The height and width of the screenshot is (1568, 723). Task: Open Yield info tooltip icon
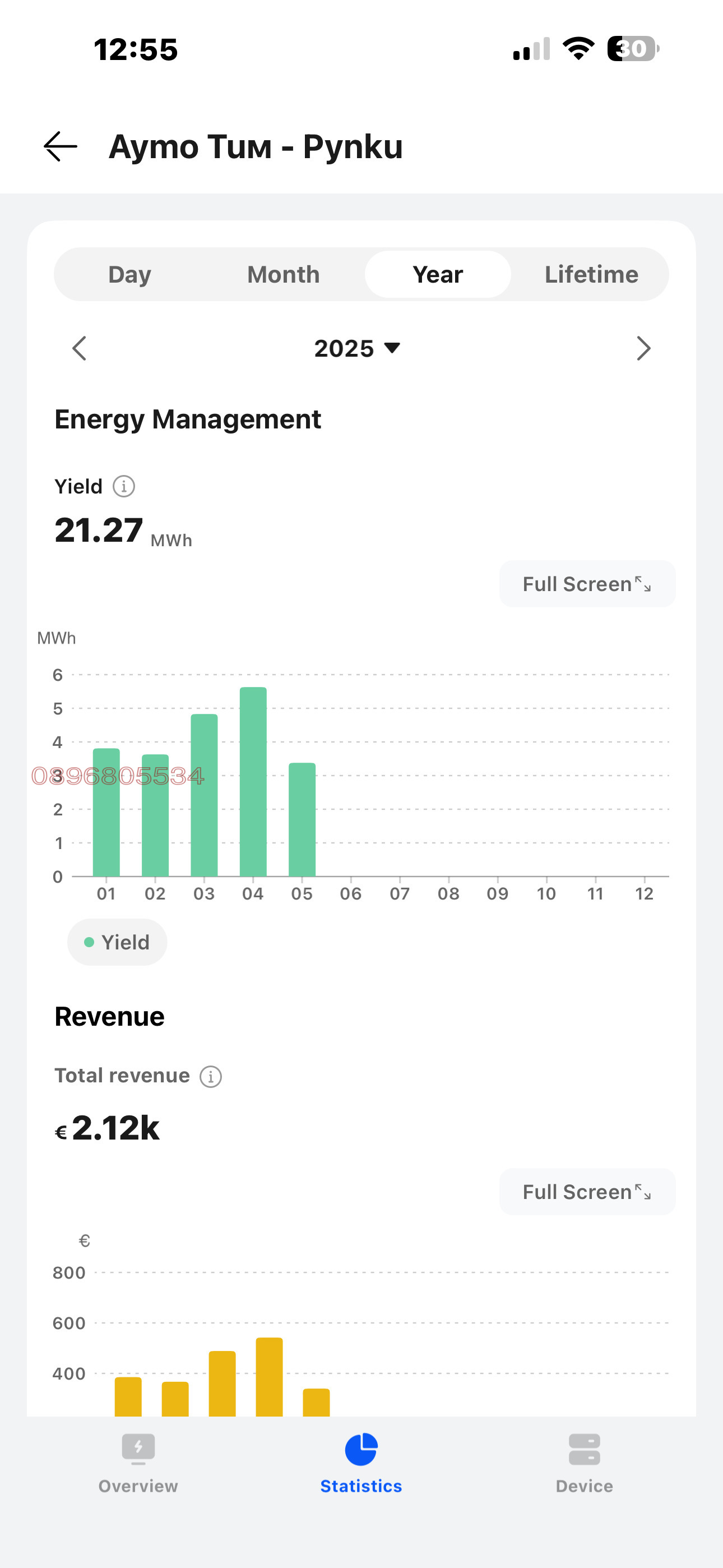[x=124, y=486]
